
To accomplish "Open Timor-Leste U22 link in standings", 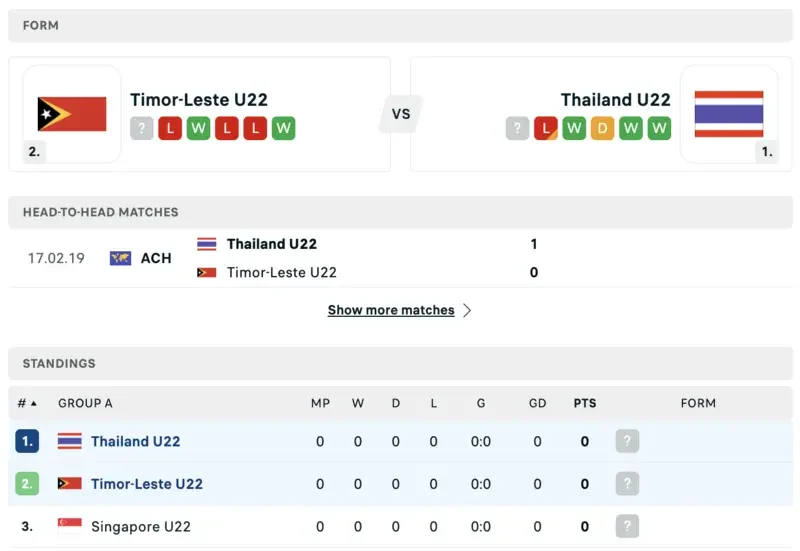I will click(146, 484).
